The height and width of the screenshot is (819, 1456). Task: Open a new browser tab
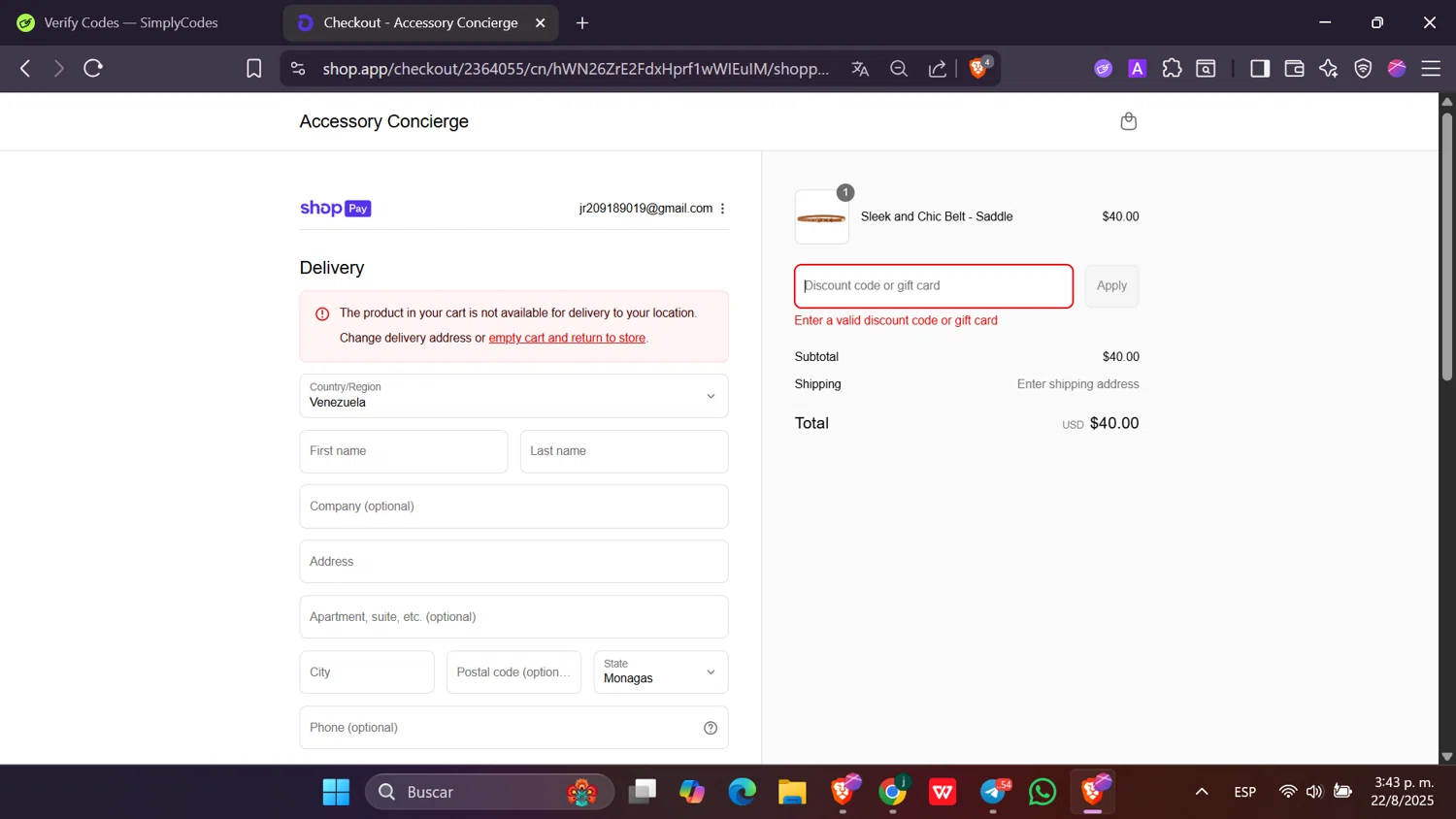(582, 22)
